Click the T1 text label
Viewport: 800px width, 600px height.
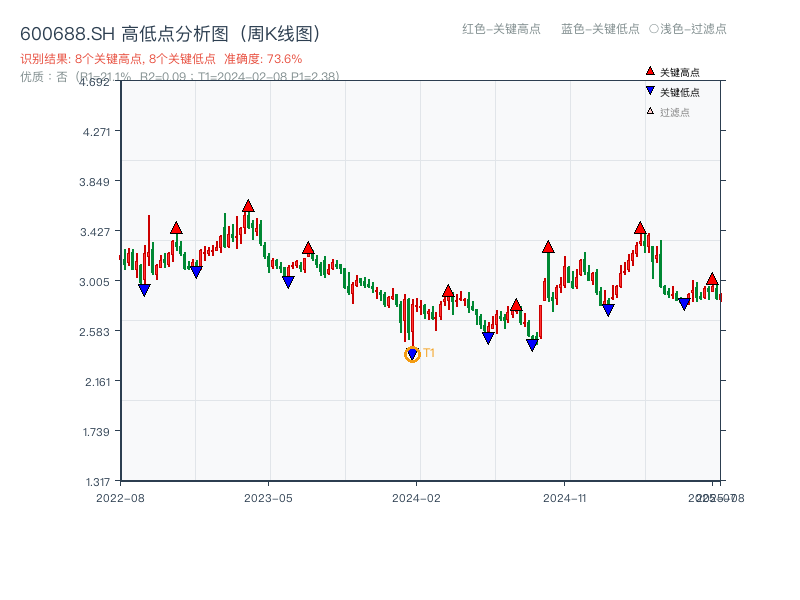click(429, 353)
